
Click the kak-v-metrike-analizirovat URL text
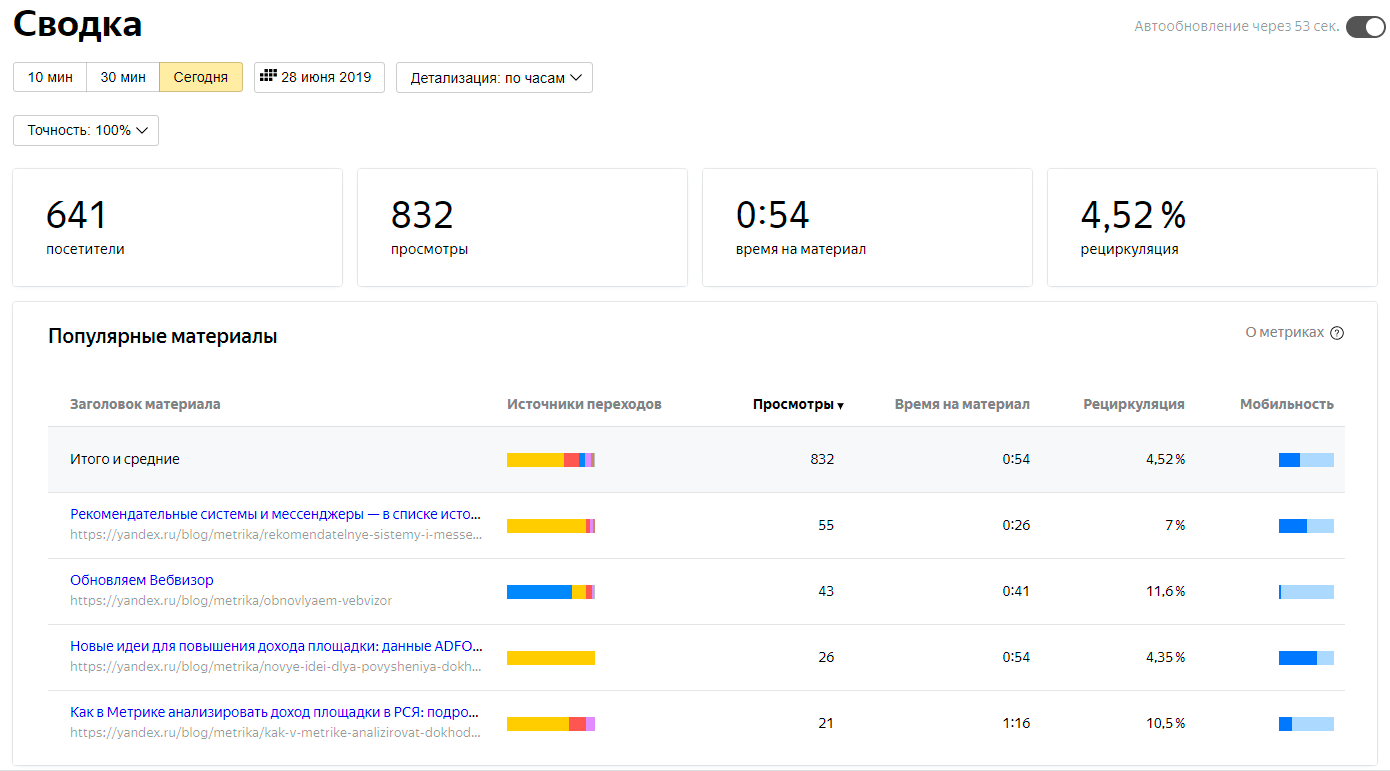[276, 733]
